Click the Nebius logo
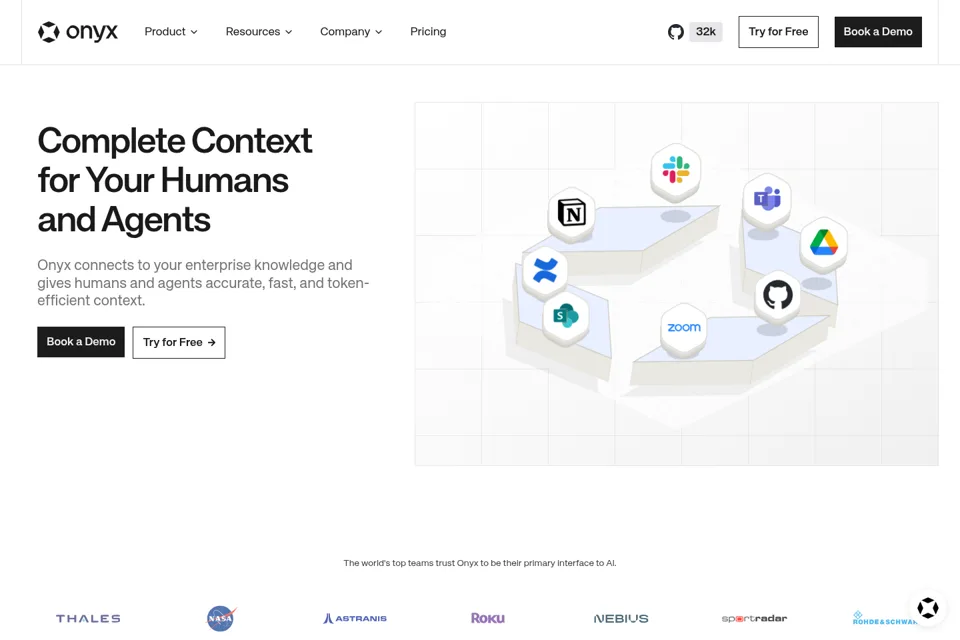 [621, 619]
